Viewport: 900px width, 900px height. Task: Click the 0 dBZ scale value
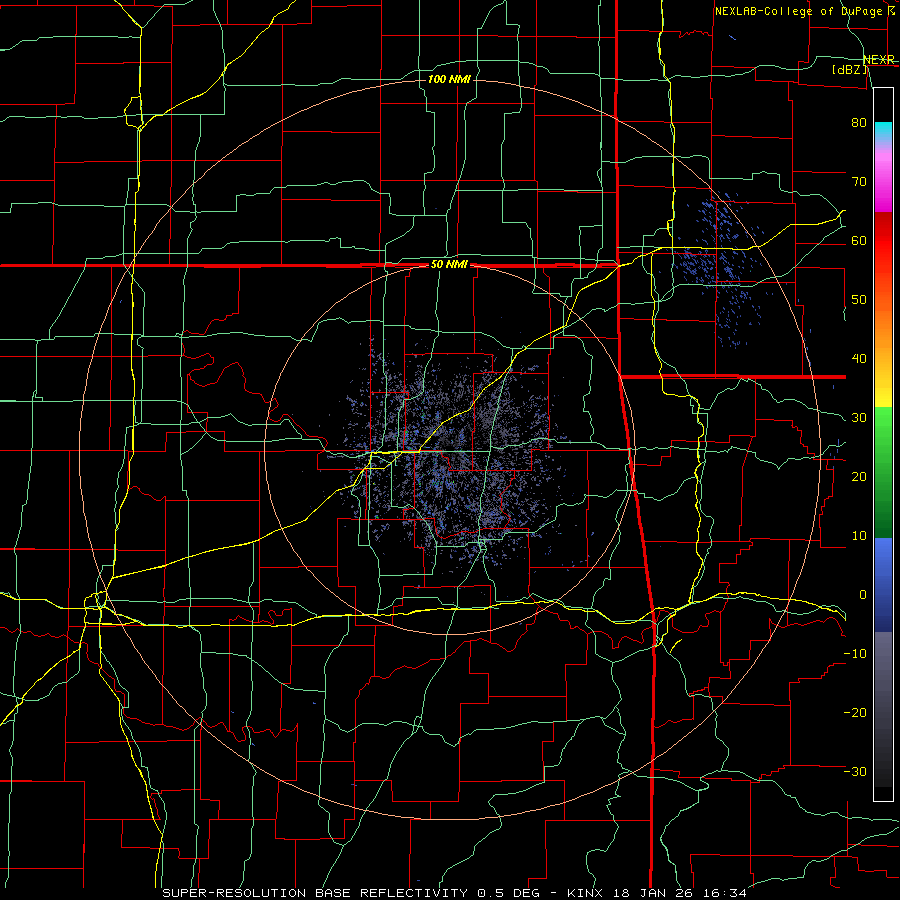pyautogui.click(x=863, y=595)
